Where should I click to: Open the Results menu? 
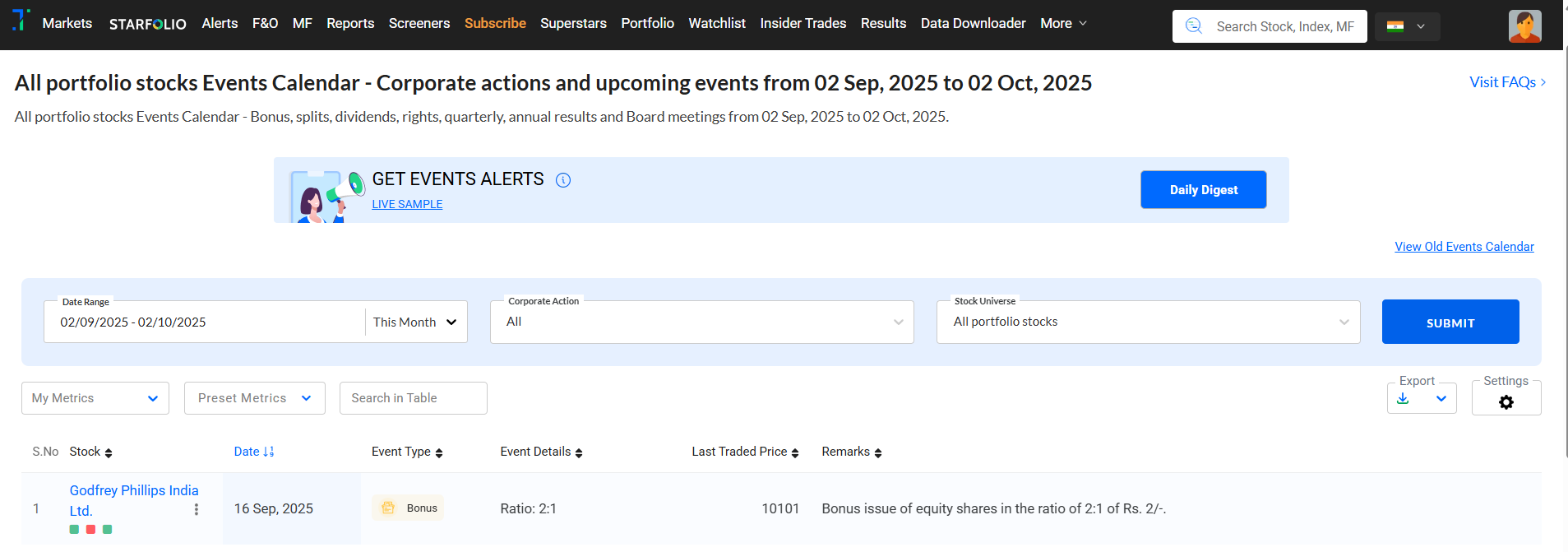coord(883,24)
